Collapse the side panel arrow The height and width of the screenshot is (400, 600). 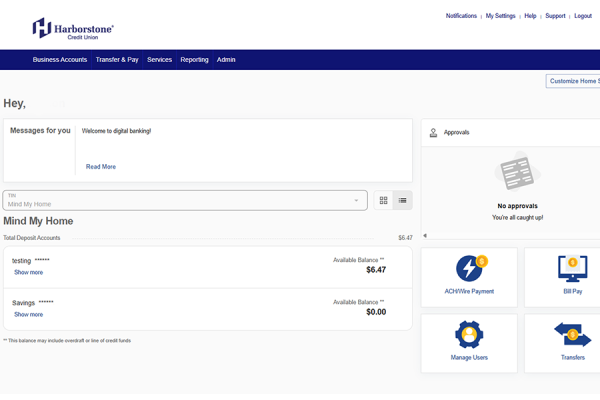(425, 236)
